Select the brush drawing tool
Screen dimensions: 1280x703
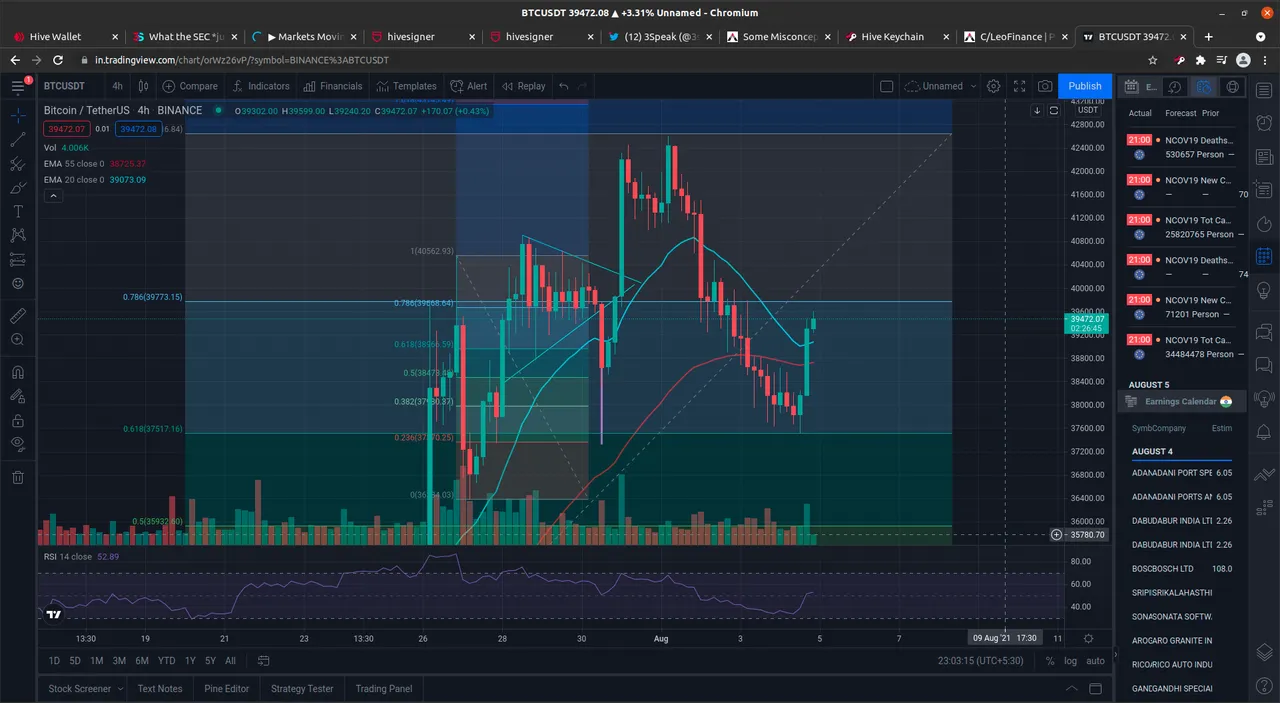pyautogui.click(x=17, y=188)
